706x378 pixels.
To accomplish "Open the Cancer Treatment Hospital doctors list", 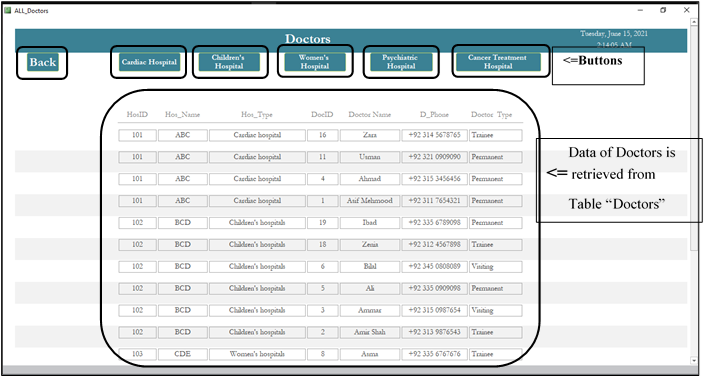I will coord(498,62).
